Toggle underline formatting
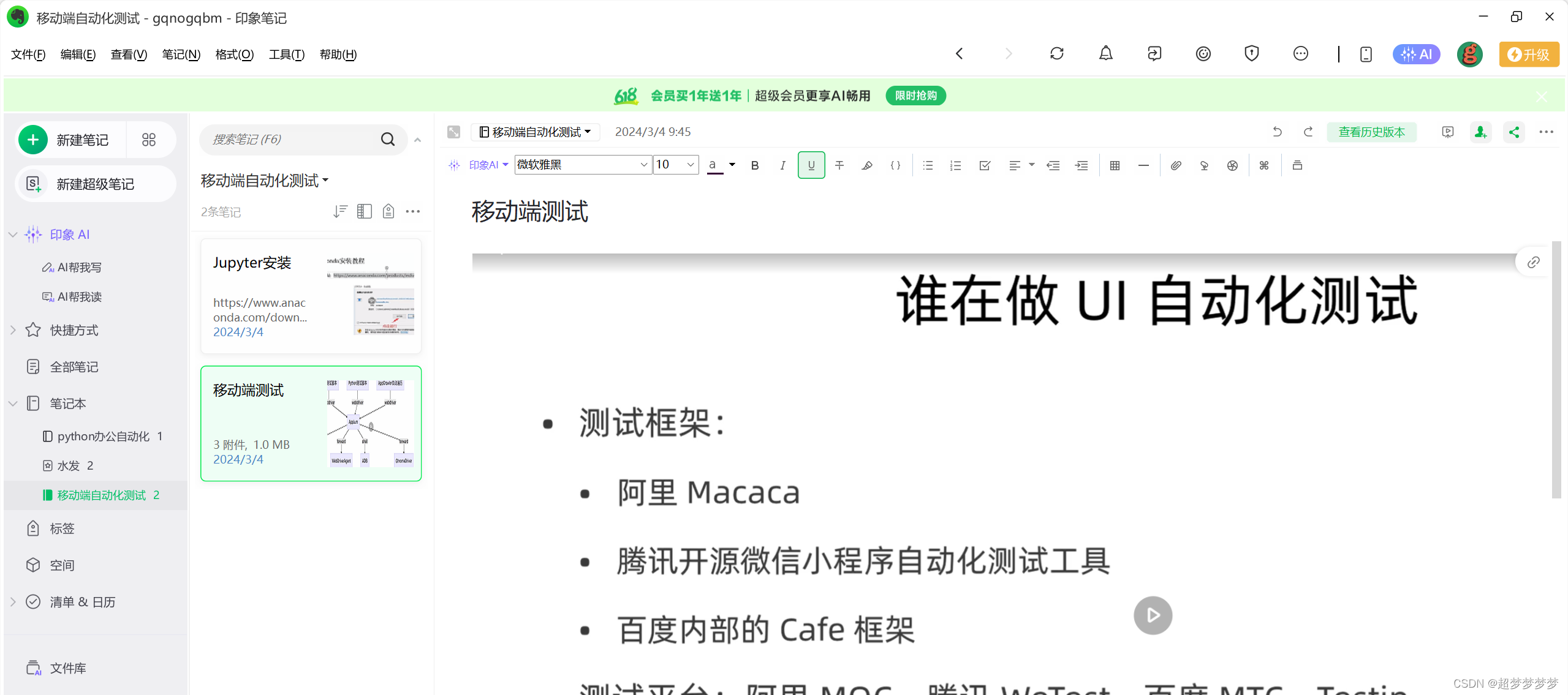 tap(811, 165)
